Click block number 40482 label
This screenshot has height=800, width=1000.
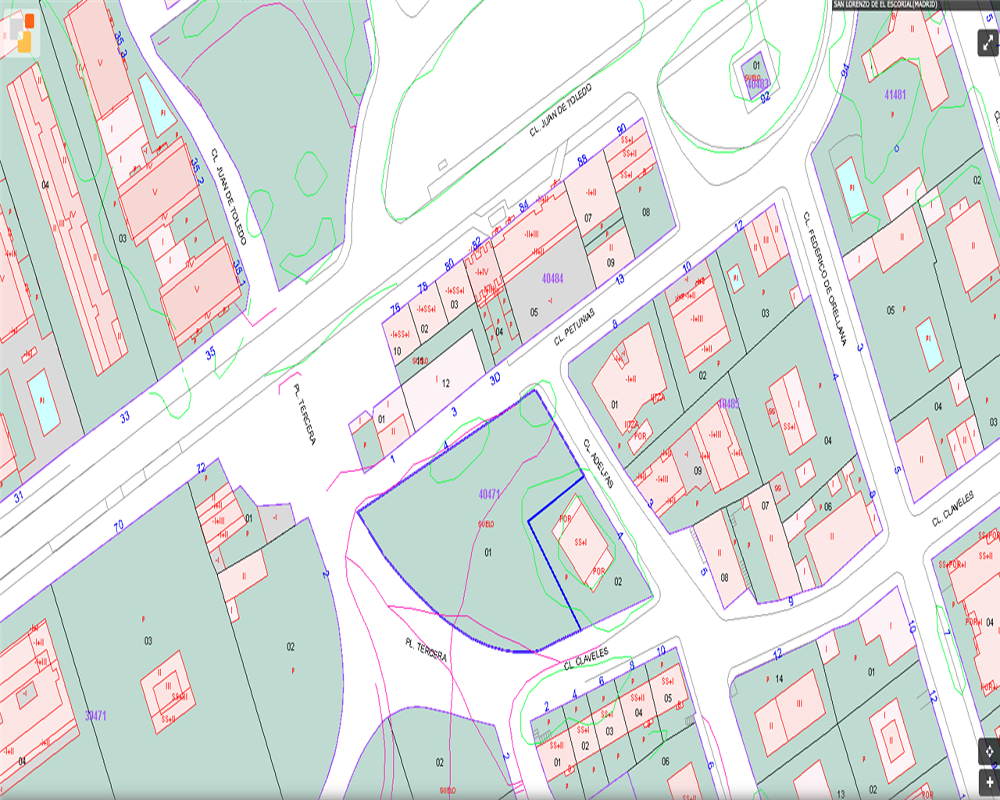[x=728, y=404]
